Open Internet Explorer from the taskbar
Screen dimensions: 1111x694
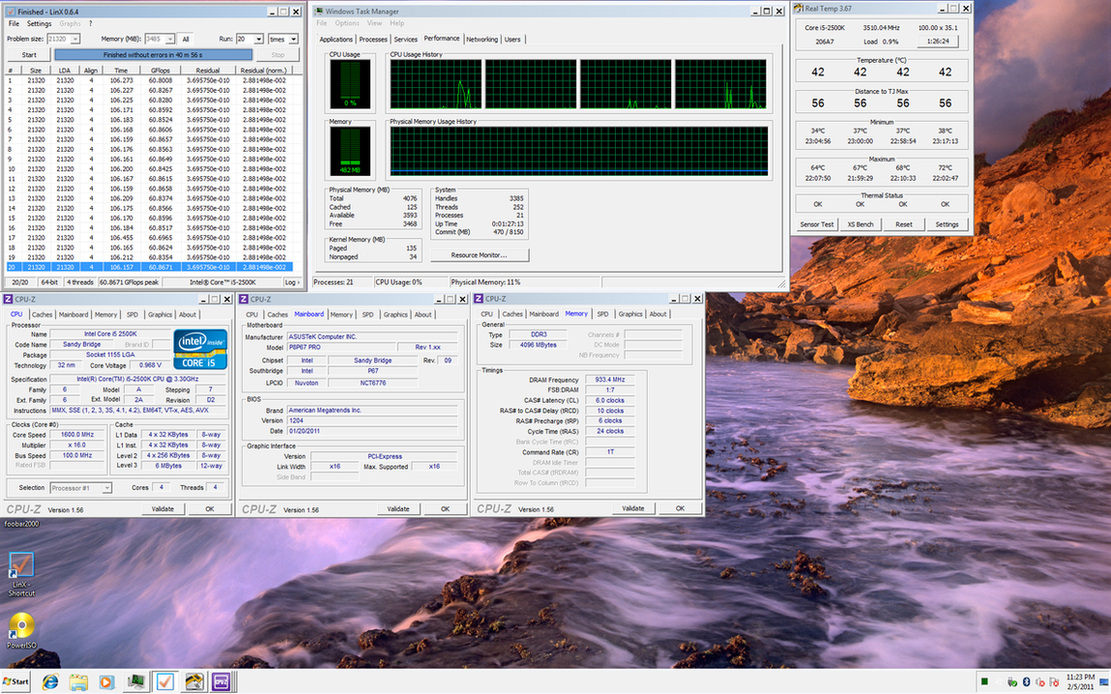pyautogui.click(x=49, y=681)
